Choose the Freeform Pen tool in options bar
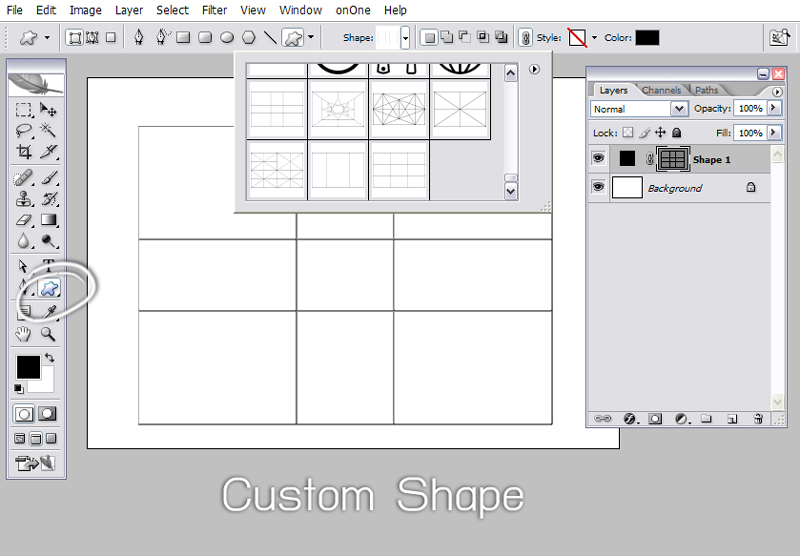This screenshot has height=556, width=800. [161, 37]
